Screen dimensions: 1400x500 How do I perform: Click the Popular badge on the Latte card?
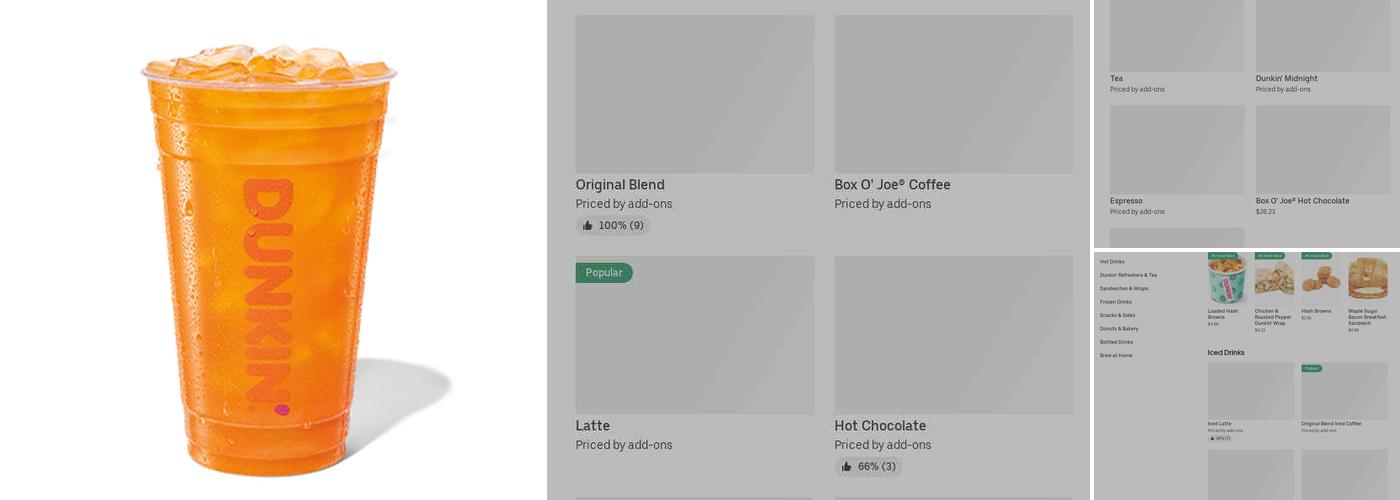coord(604,273)
